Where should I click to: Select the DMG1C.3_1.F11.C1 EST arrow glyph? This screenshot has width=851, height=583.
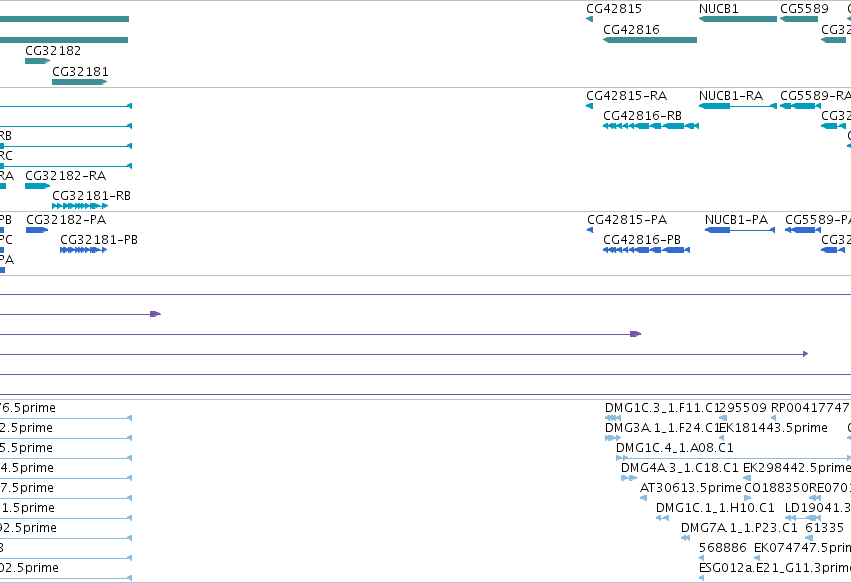[613, 418]
